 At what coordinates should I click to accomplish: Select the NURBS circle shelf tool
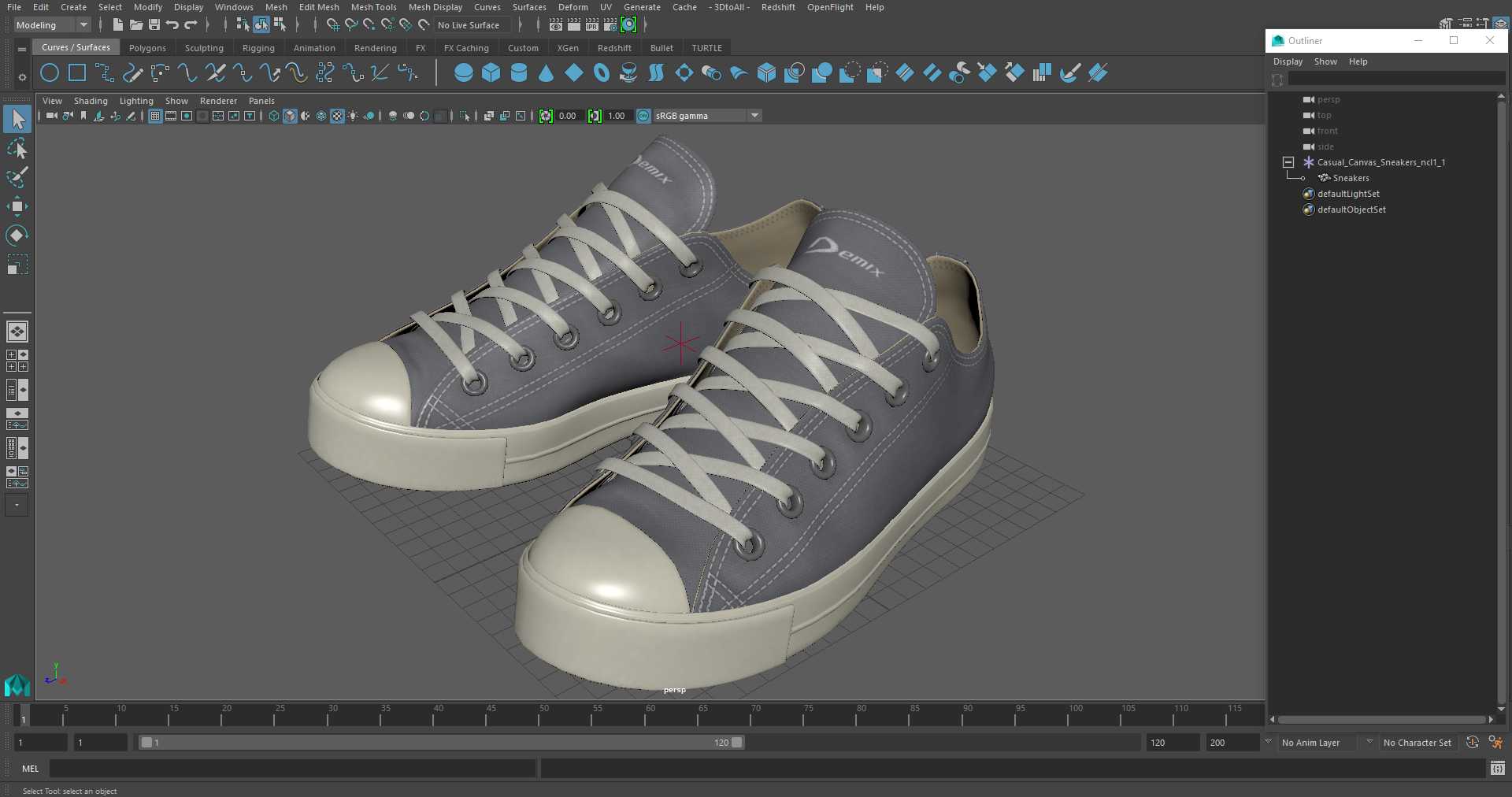50,73
